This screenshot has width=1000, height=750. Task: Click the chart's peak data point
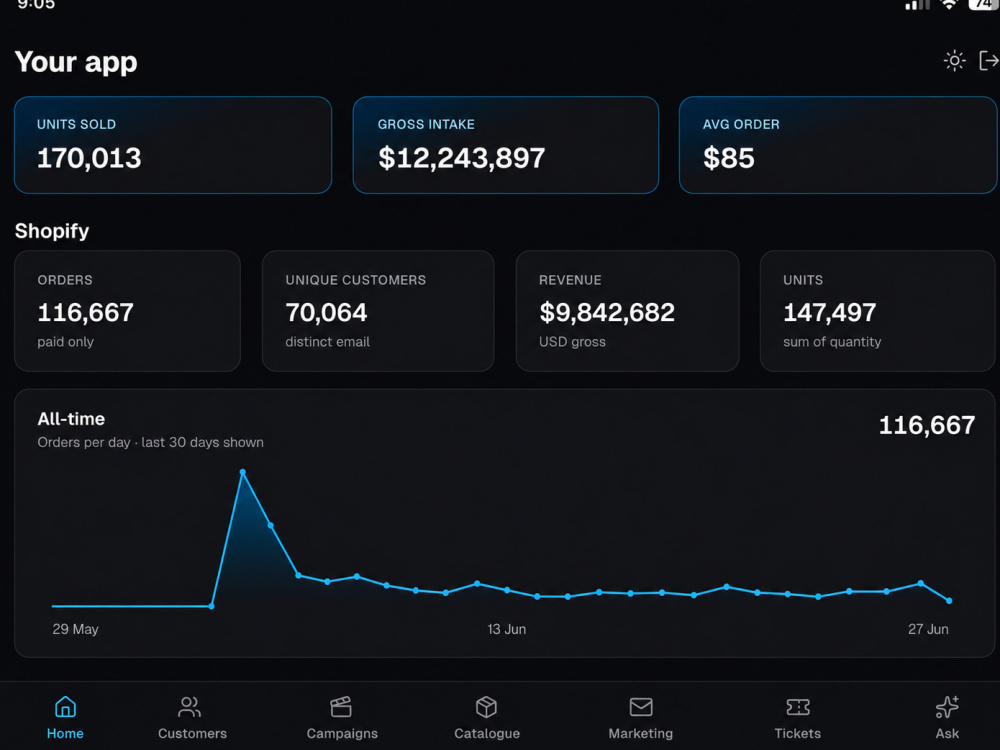click(242, 473)
